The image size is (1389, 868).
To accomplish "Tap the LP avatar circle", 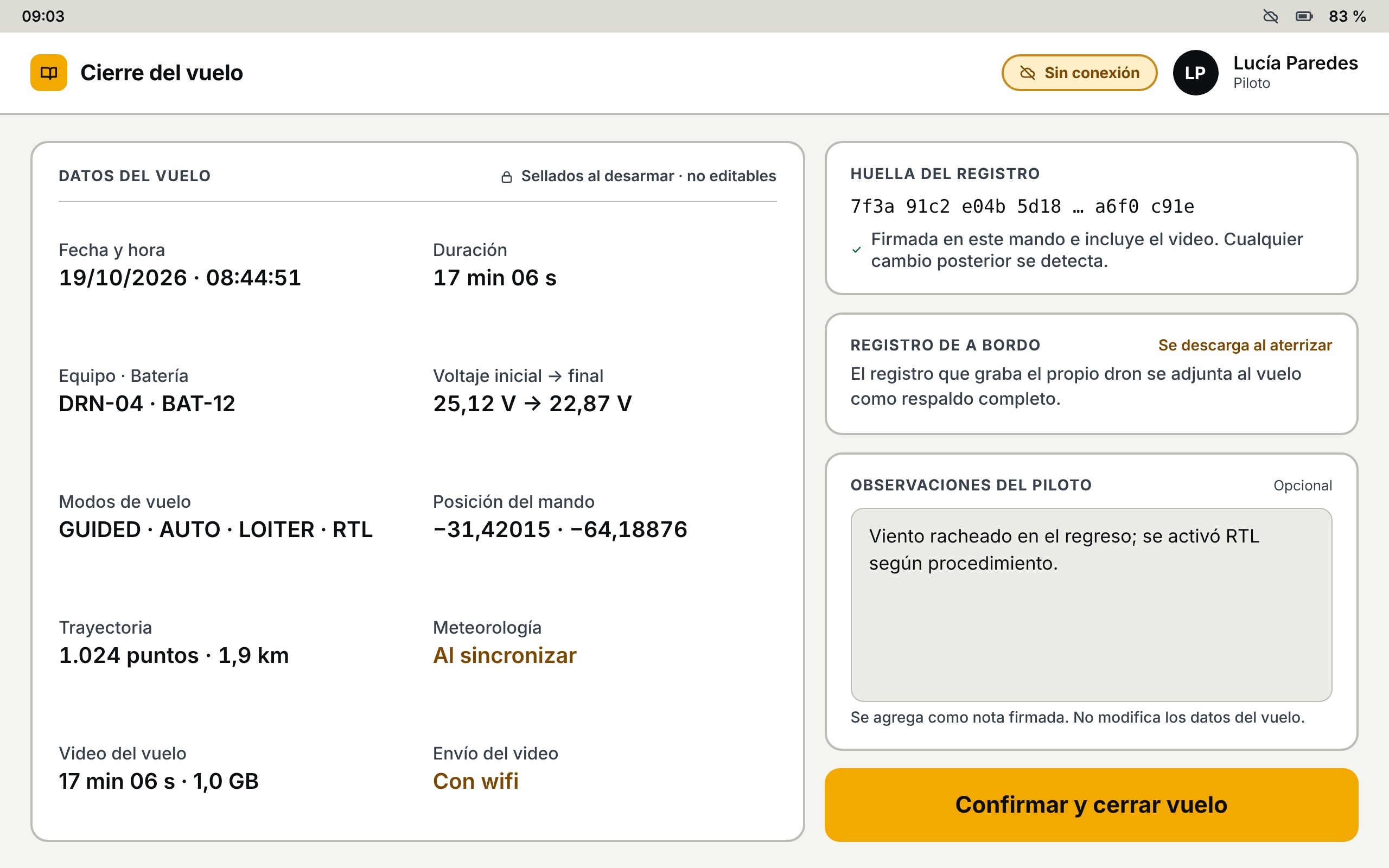I will point(1196,73).
